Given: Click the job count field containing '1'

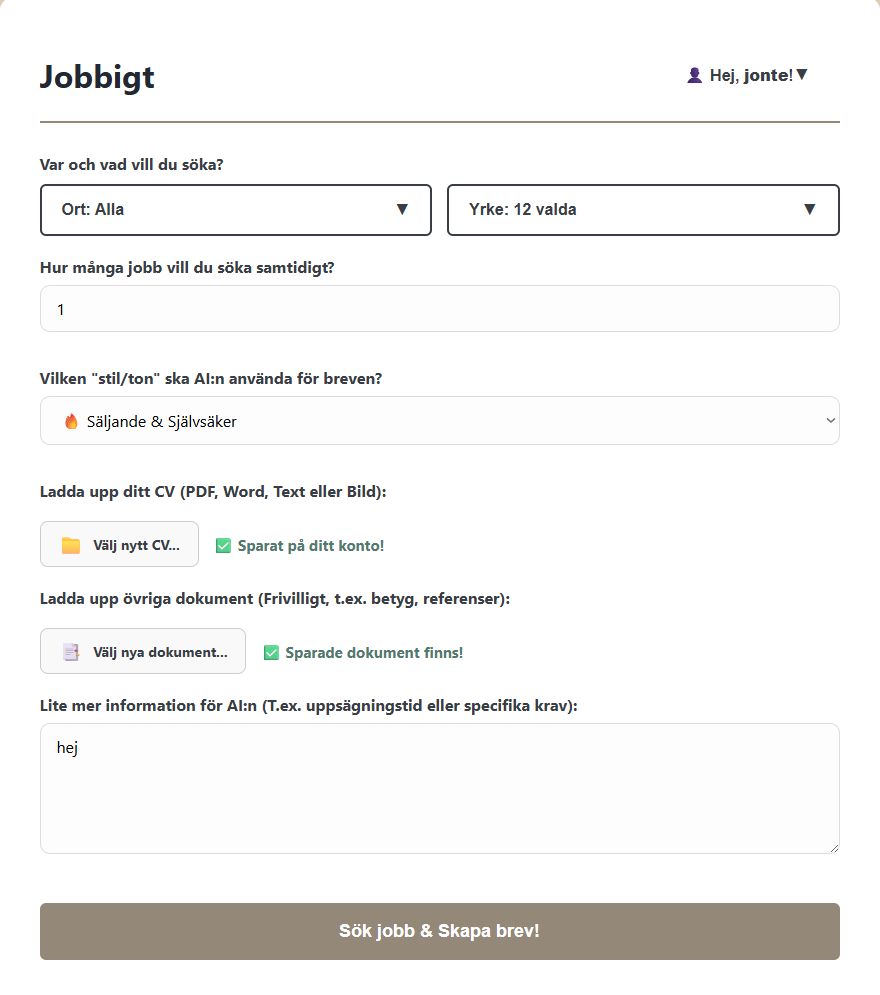Looking at the screenshot, I should coord(439,308).
